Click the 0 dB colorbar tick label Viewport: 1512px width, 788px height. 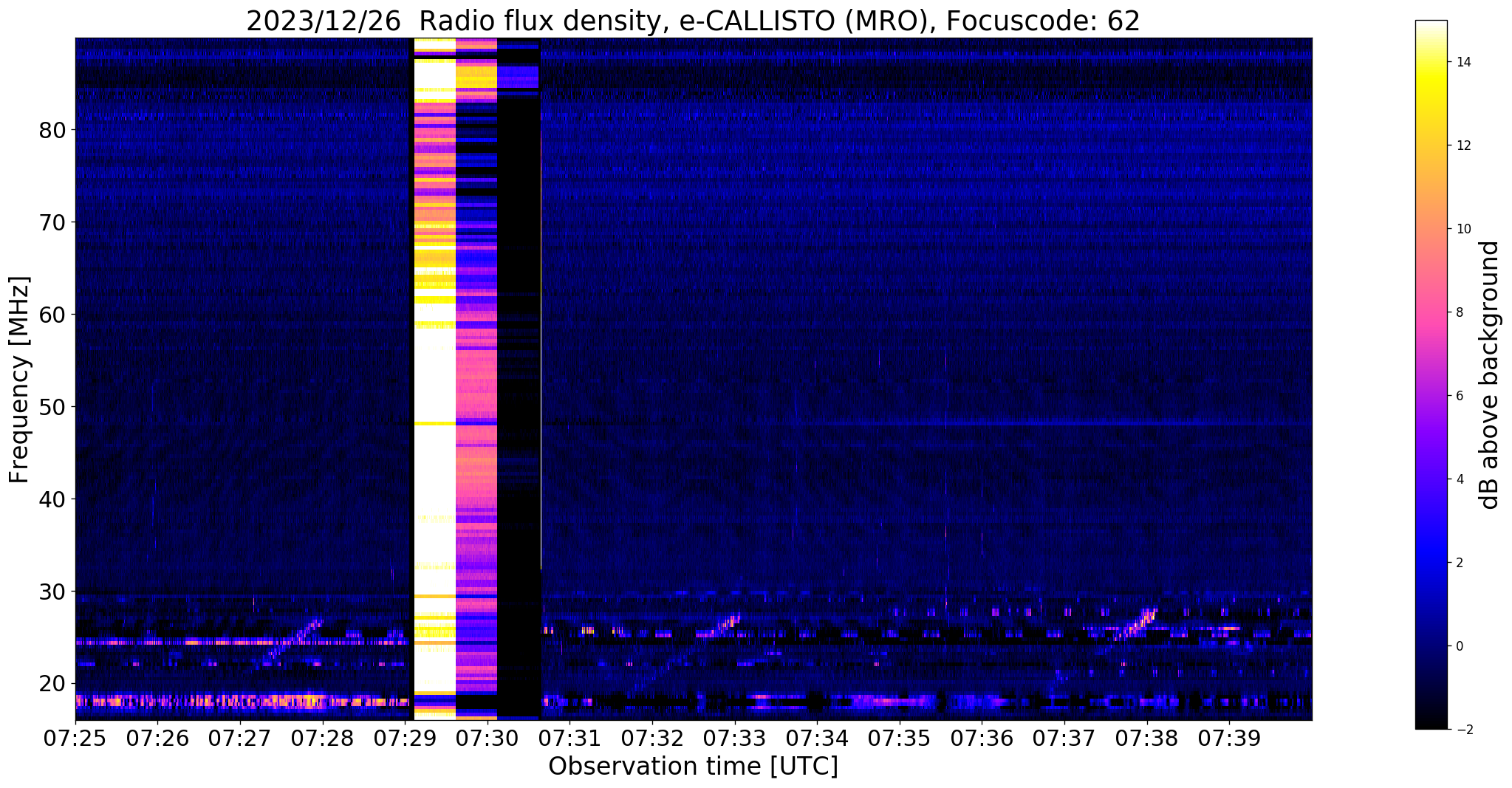point(1460,646)
